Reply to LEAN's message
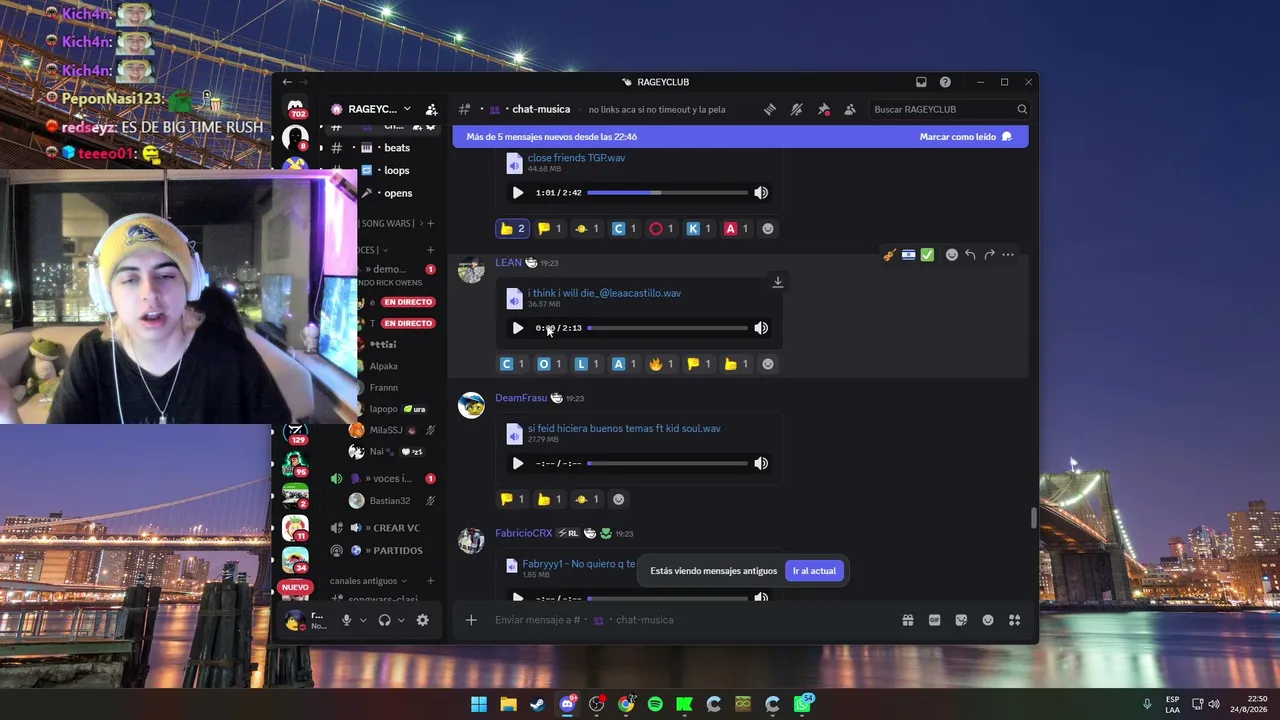Image resolution: width=1280 pixels, height=720 pixels. [970, 255]
